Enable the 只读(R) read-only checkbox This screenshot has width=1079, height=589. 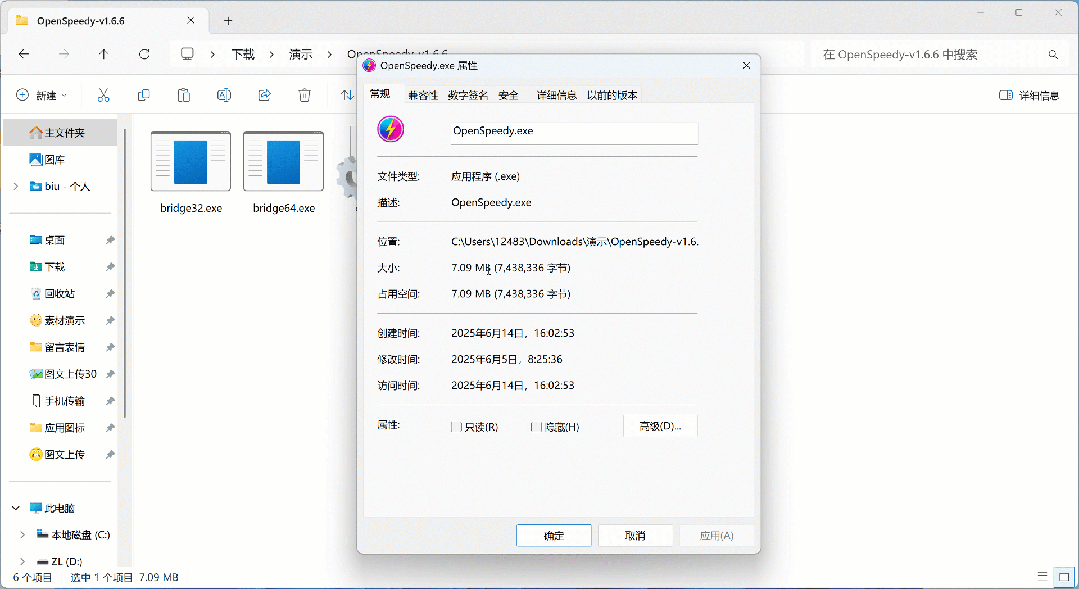tap(456, 427)
